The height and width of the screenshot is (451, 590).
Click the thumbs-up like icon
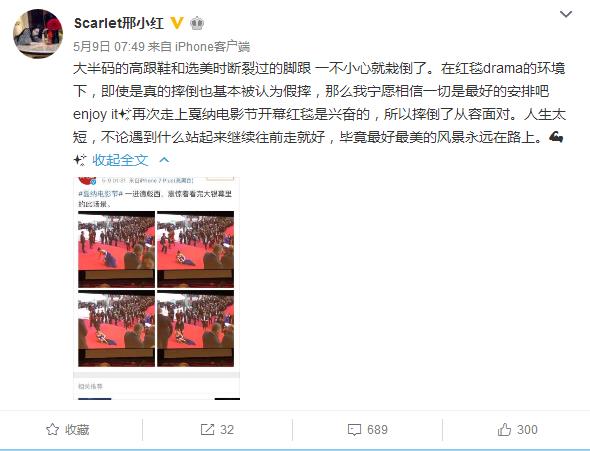coord(504,430)
